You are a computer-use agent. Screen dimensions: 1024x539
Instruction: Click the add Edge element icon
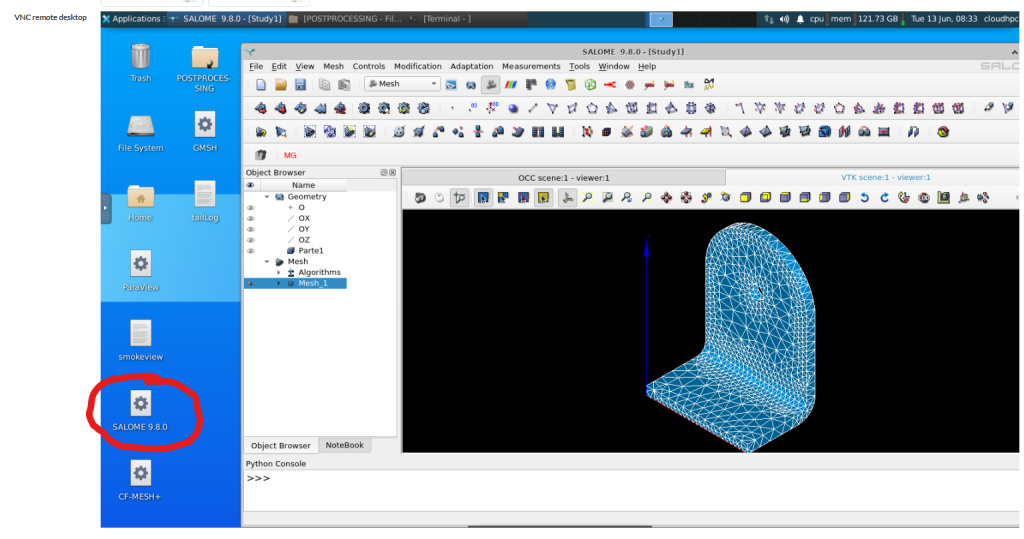(x=533, y=108)
